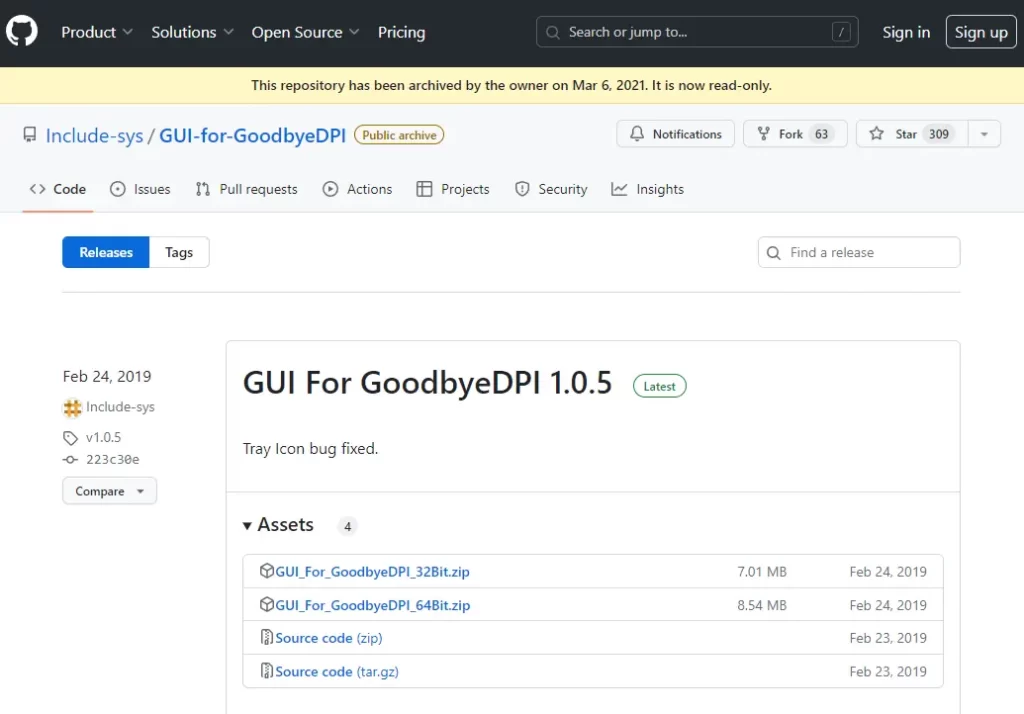The height and width of the screenshot is (714, 1024).
Task: View the fork count 63
Action: 821,134
